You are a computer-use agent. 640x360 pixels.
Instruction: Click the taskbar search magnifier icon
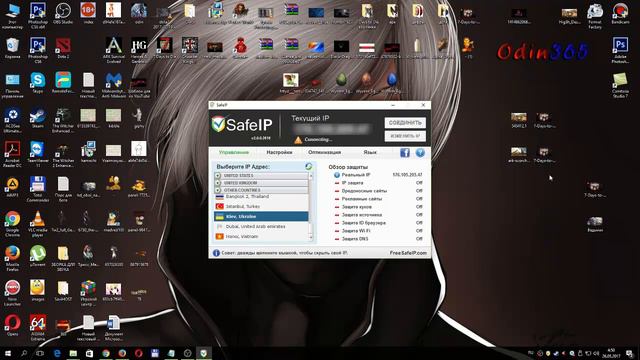[x=24, y=353]
